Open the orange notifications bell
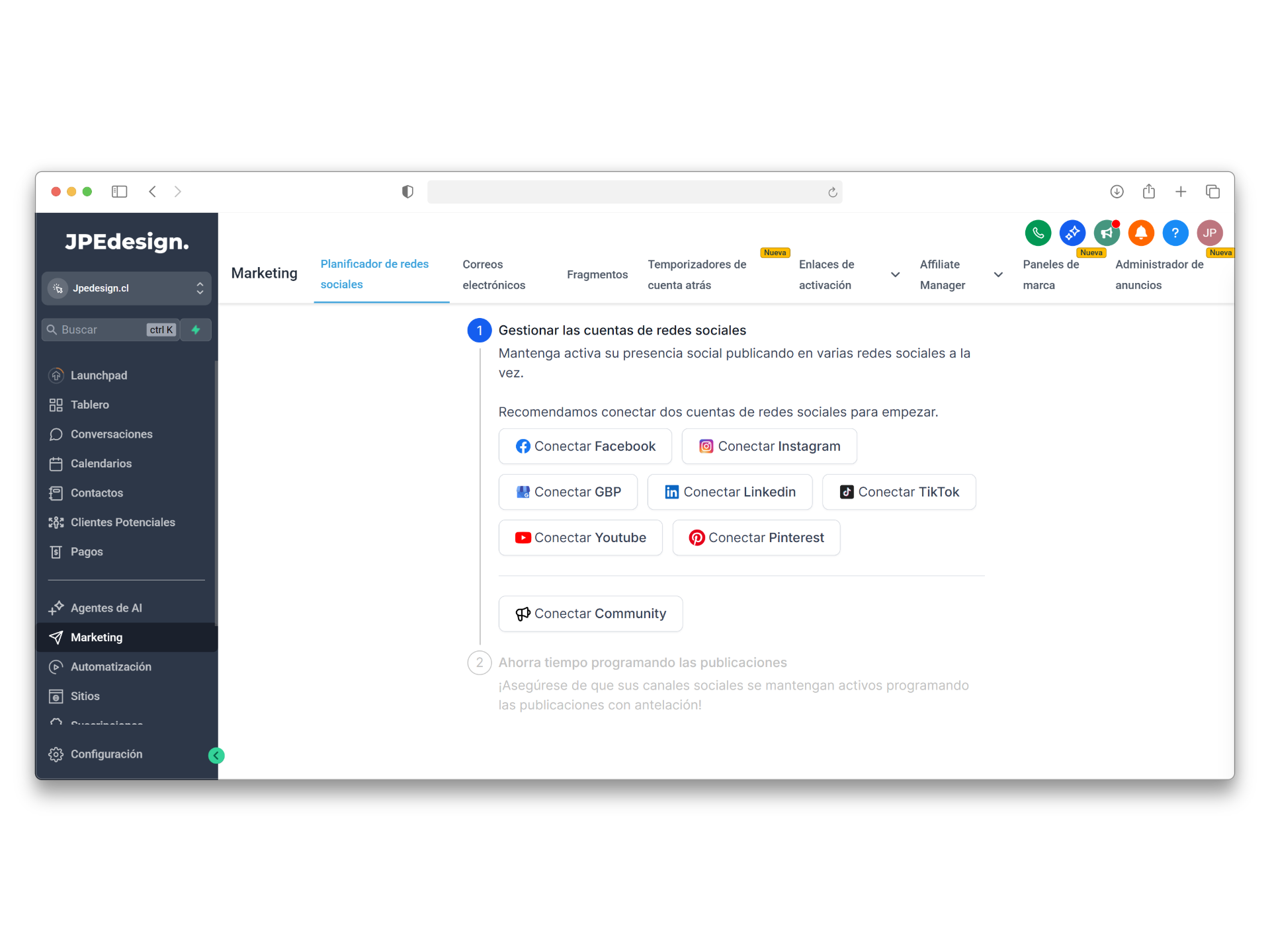This screenshot has height=952, width=1270. 1141,233
